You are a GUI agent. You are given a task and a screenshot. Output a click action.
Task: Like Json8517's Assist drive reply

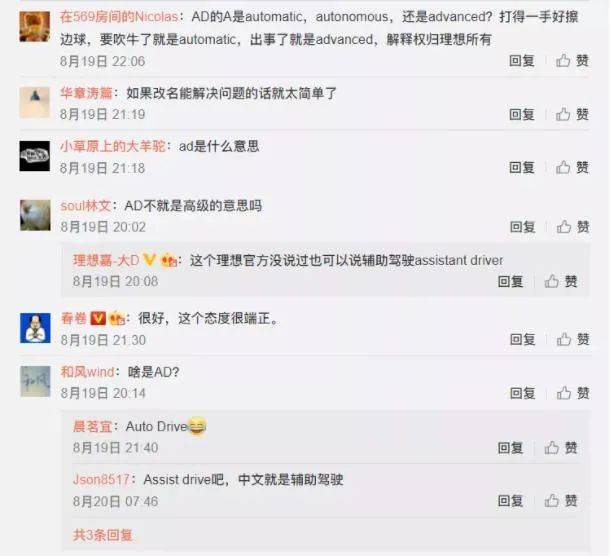(x=561, y=501)
